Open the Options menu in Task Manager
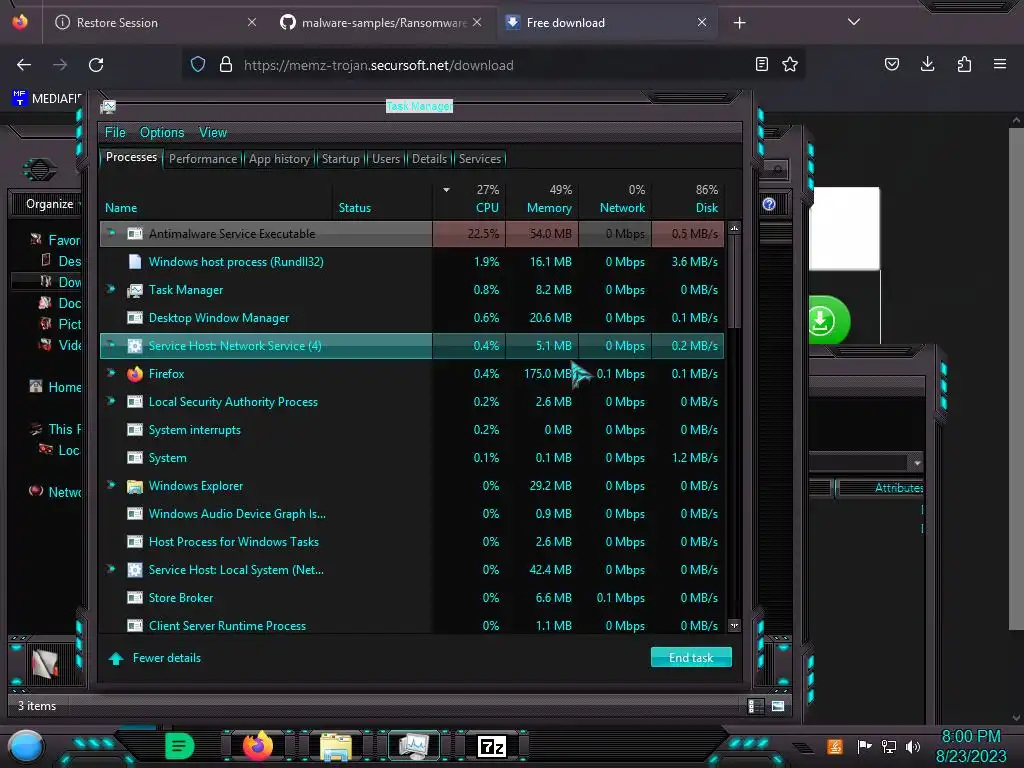This screenshot has width=1024, height=768. click(x=162, y=133)
